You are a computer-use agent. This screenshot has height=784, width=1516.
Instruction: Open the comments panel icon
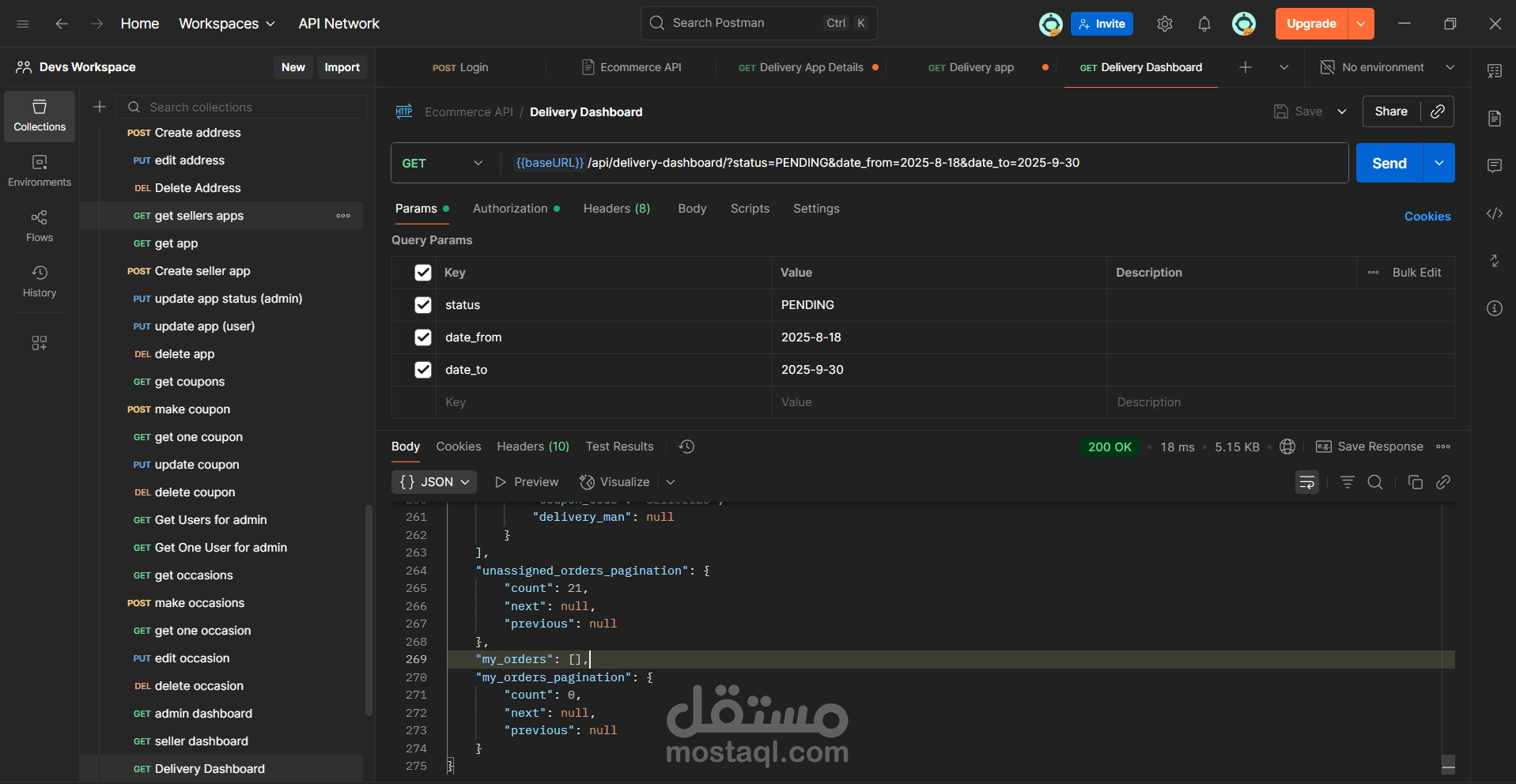point(1495,166)
